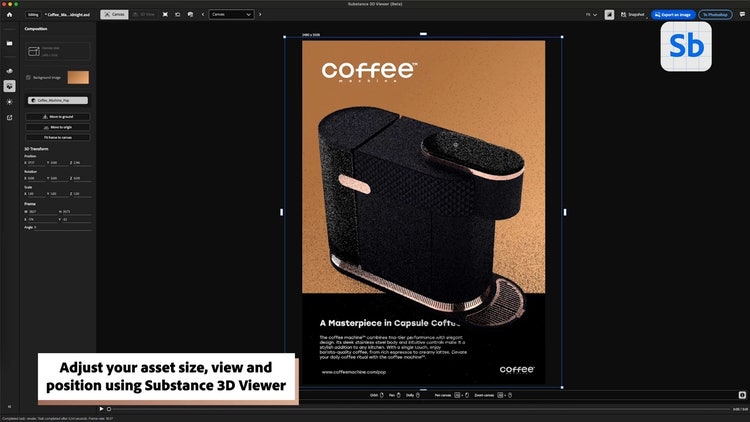750x422 pixels.
Task: Click the Scale X input field
Action: coord(35,194)
